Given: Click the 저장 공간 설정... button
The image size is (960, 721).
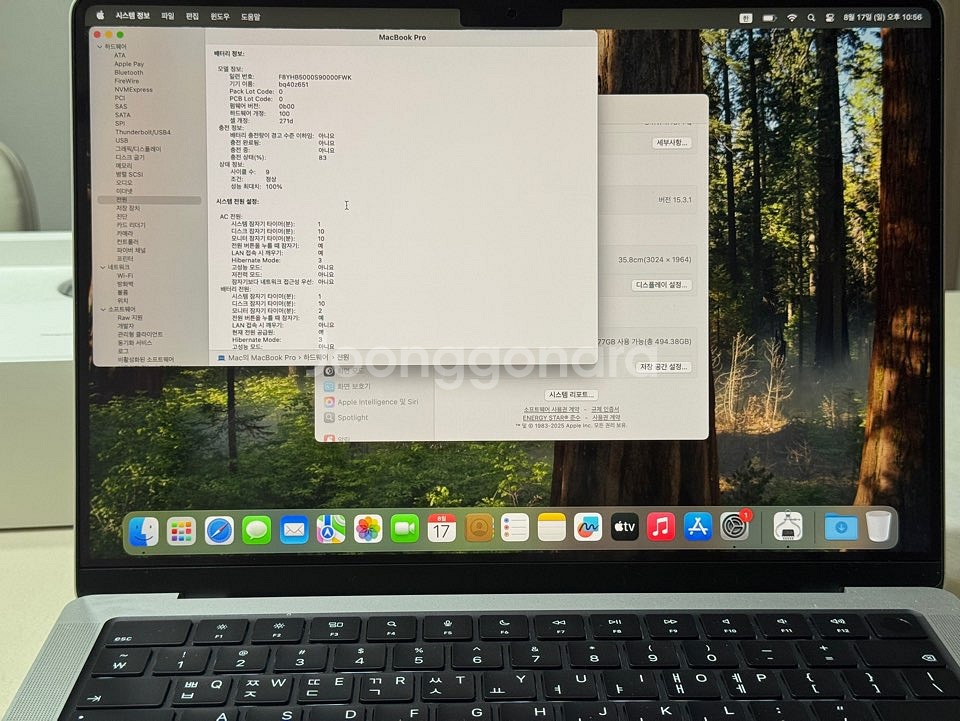Looking at the screenshot, I should pos(664,367).
